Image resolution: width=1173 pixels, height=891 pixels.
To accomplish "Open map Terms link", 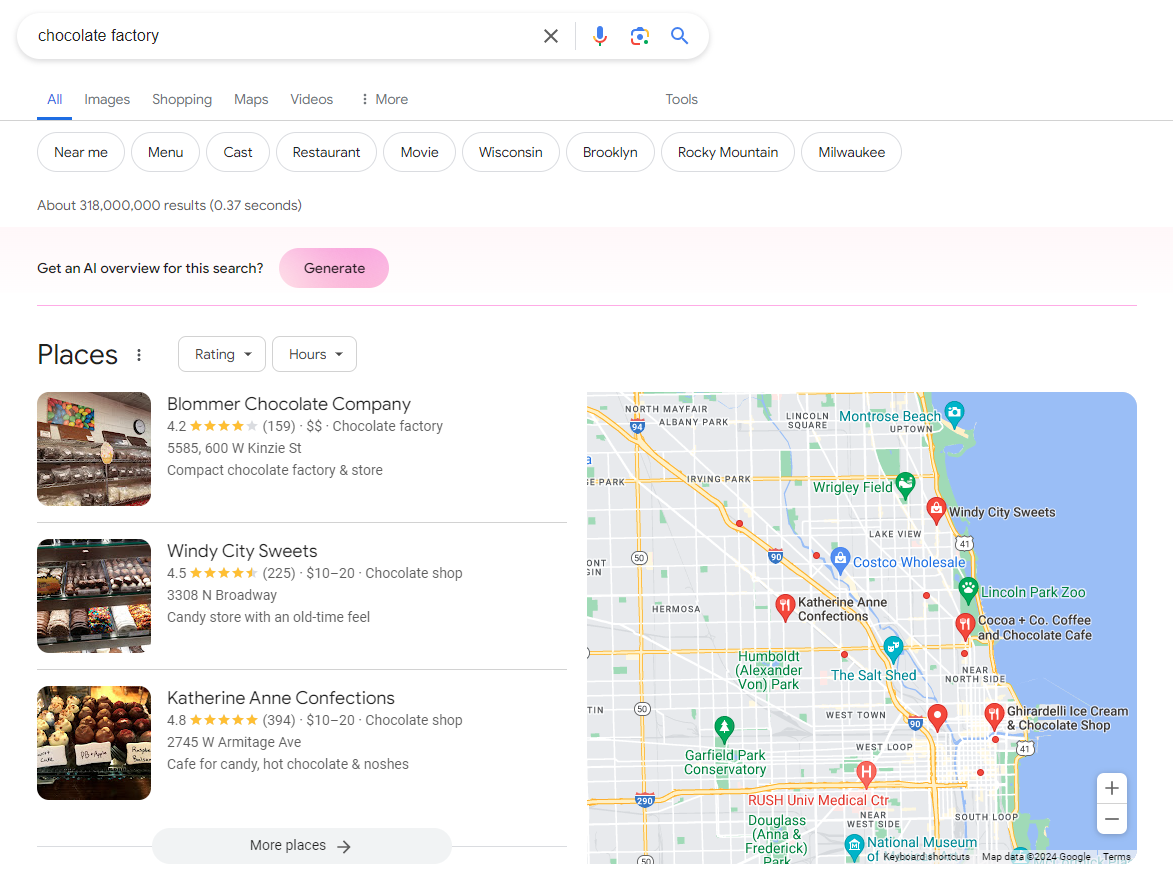I will click(x=1117, y=857).
